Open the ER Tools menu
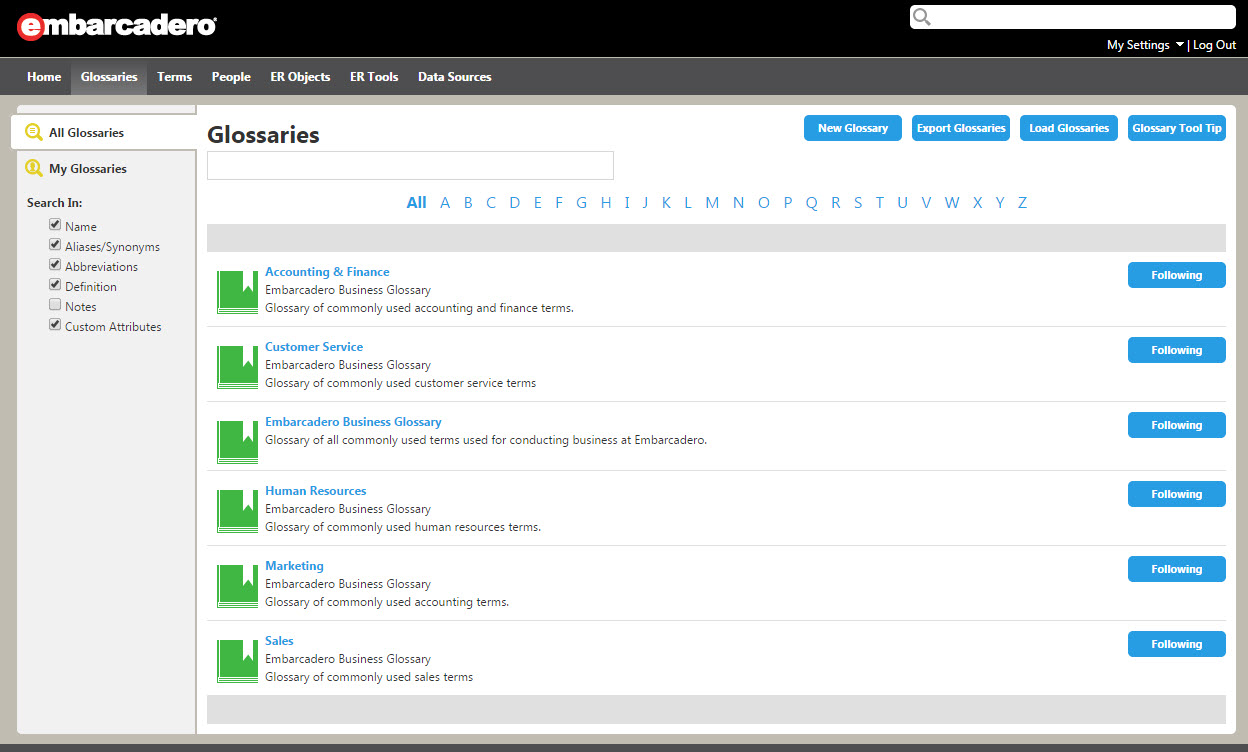1248x752 pixels. [x=374, y=77]
